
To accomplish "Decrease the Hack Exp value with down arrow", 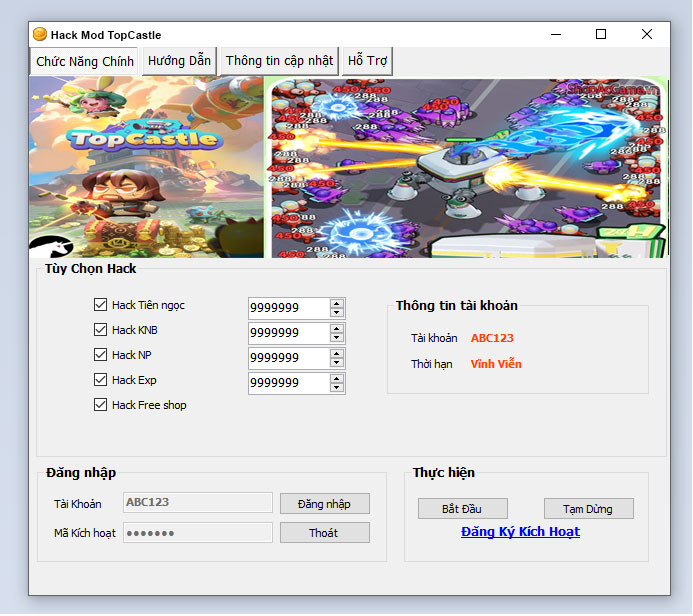I will pos(337,388).
